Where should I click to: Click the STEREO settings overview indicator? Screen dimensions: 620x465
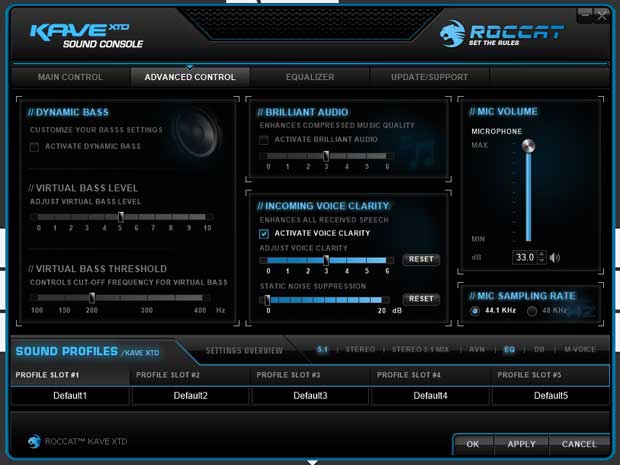coord(360,350)
